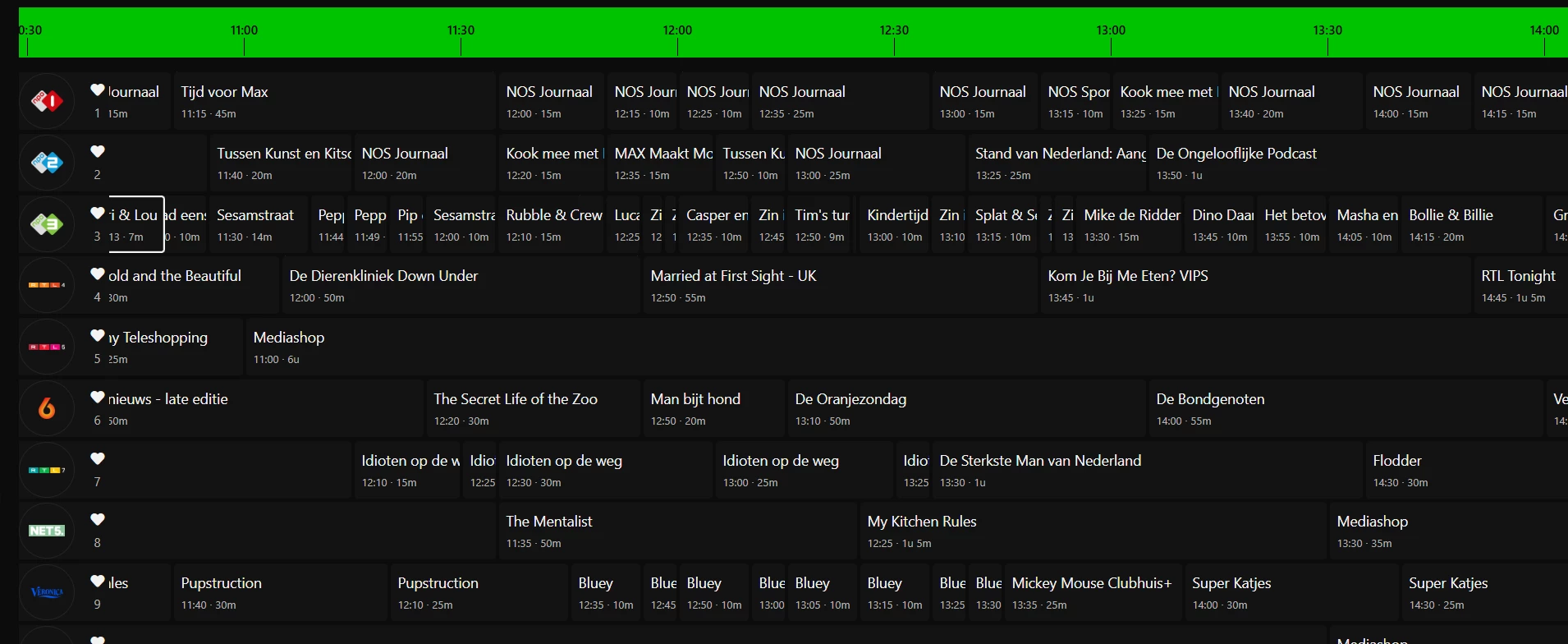Toggle the favorite heart for channel 8
The image size is (1568, 644).
click(98, 519)
